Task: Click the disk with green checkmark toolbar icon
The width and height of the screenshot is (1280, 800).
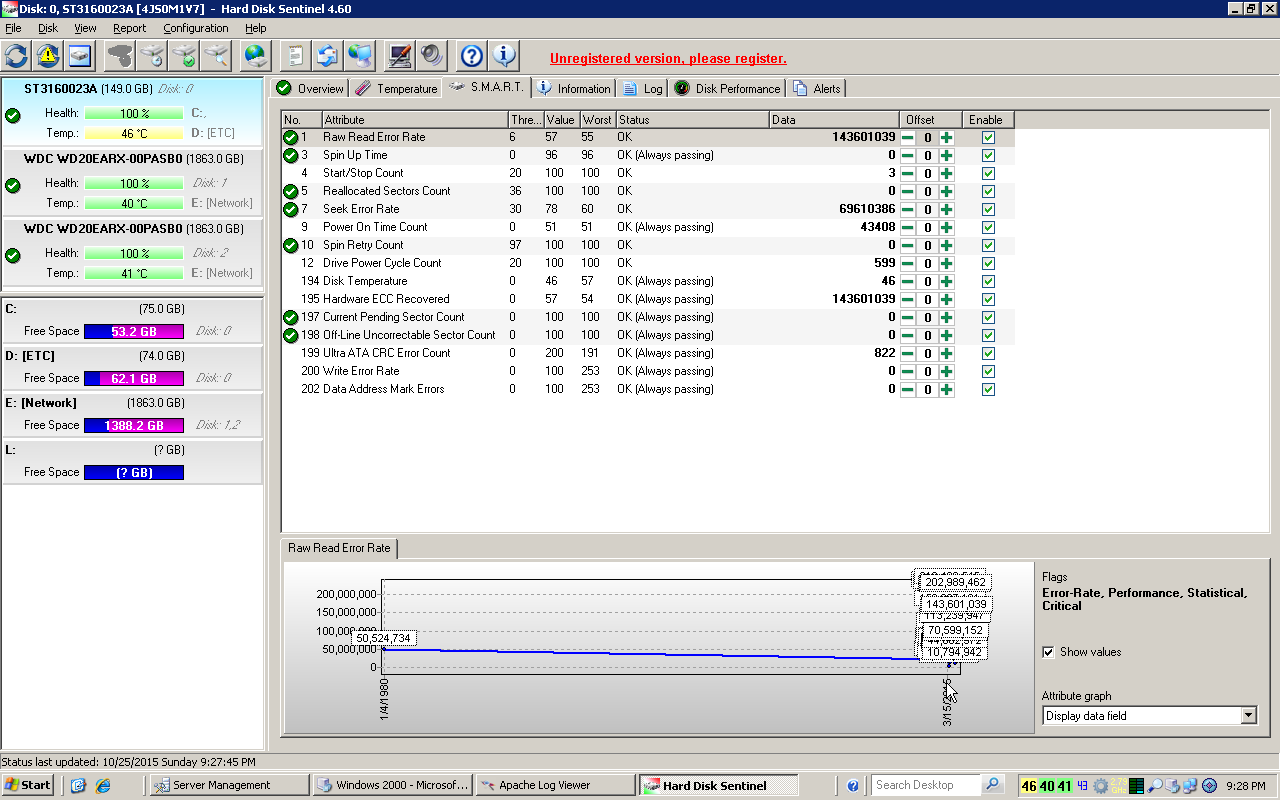Action: click(x=184, y=55)
